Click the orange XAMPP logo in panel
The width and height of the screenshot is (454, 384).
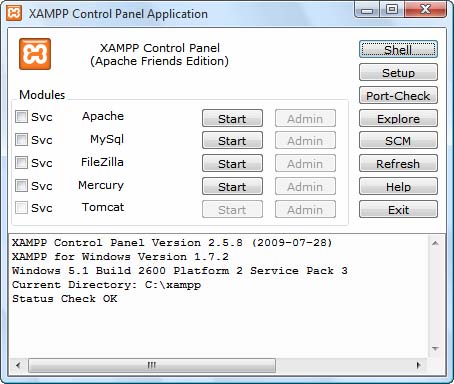click(35, 54)
